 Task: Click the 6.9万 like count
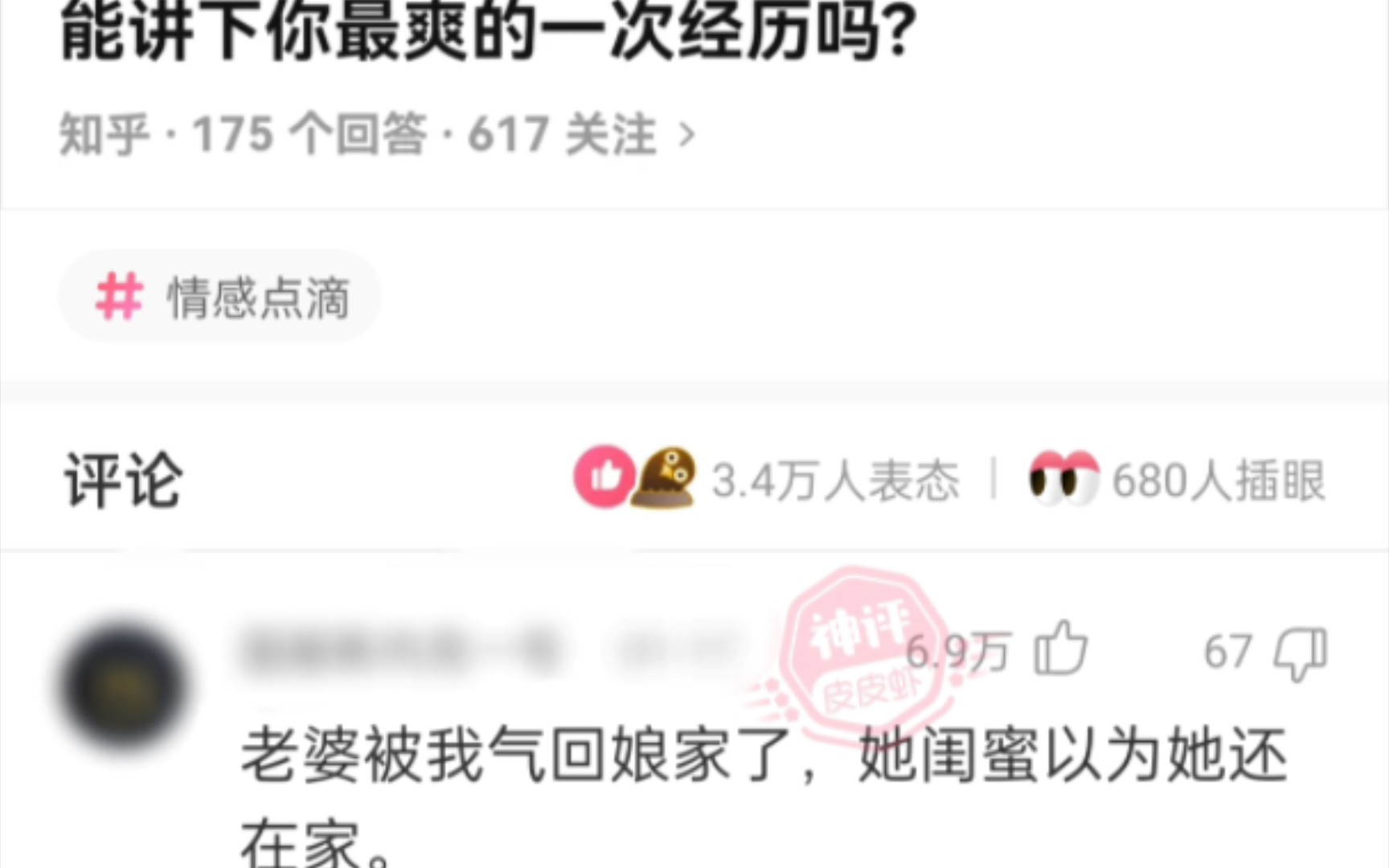(957, 651)
